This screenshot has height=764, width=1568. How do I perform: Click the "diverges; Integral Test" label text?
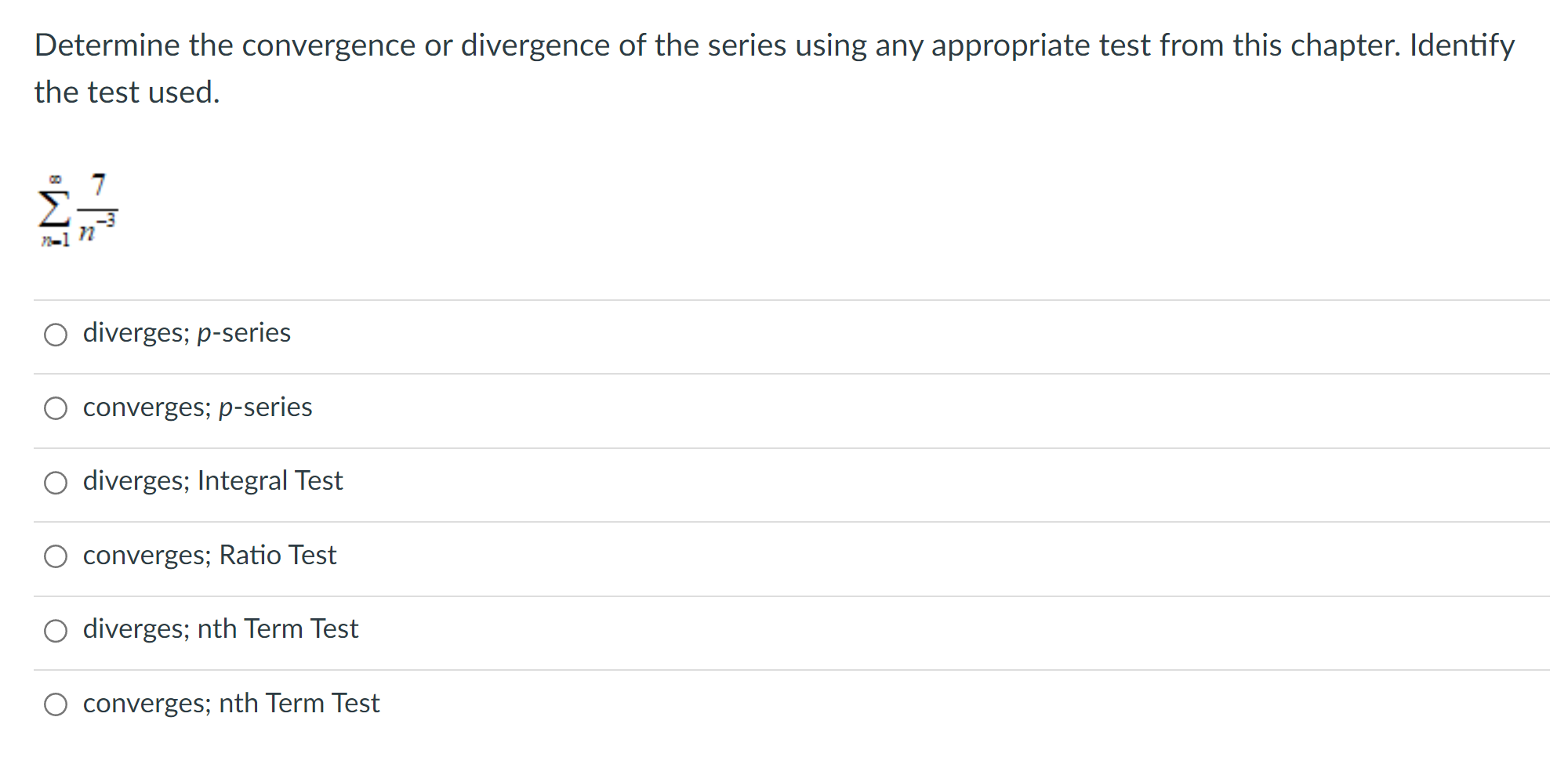point(212,480)
